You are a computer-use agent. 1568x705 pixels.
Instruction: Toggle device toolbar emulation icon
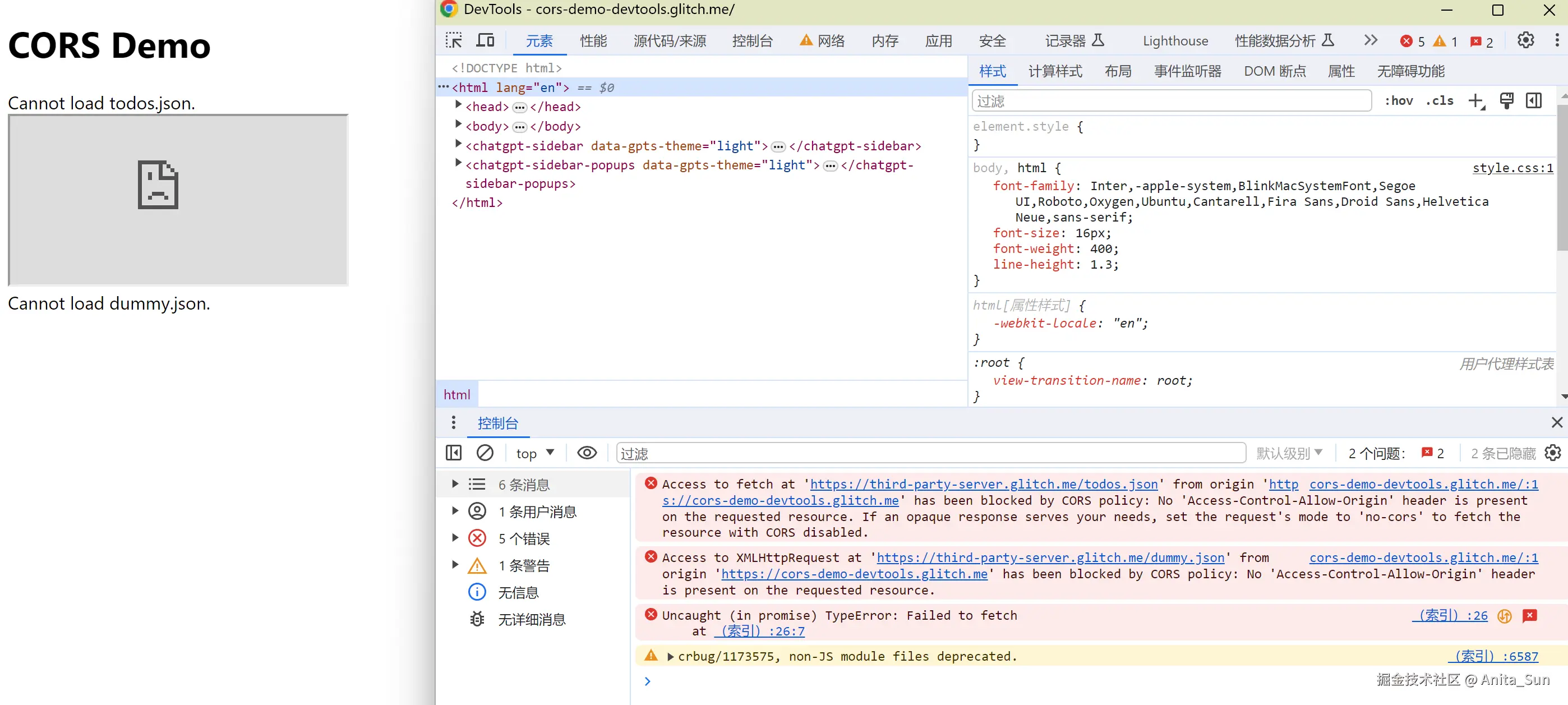click(x=485, y=41)
